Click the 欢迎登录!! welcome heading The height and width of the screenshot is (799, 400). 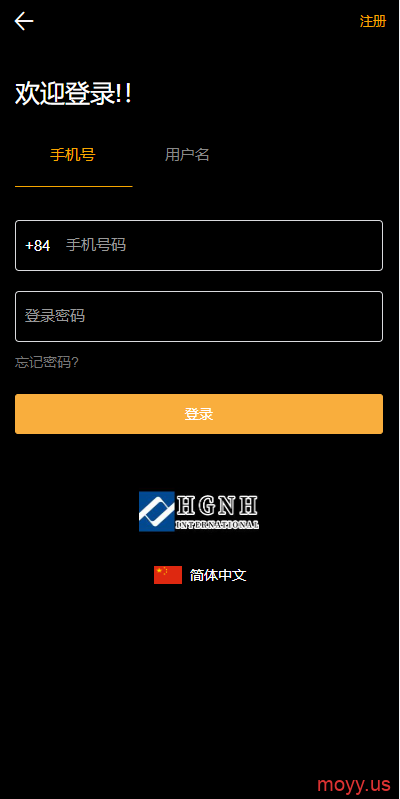point(73,94)
